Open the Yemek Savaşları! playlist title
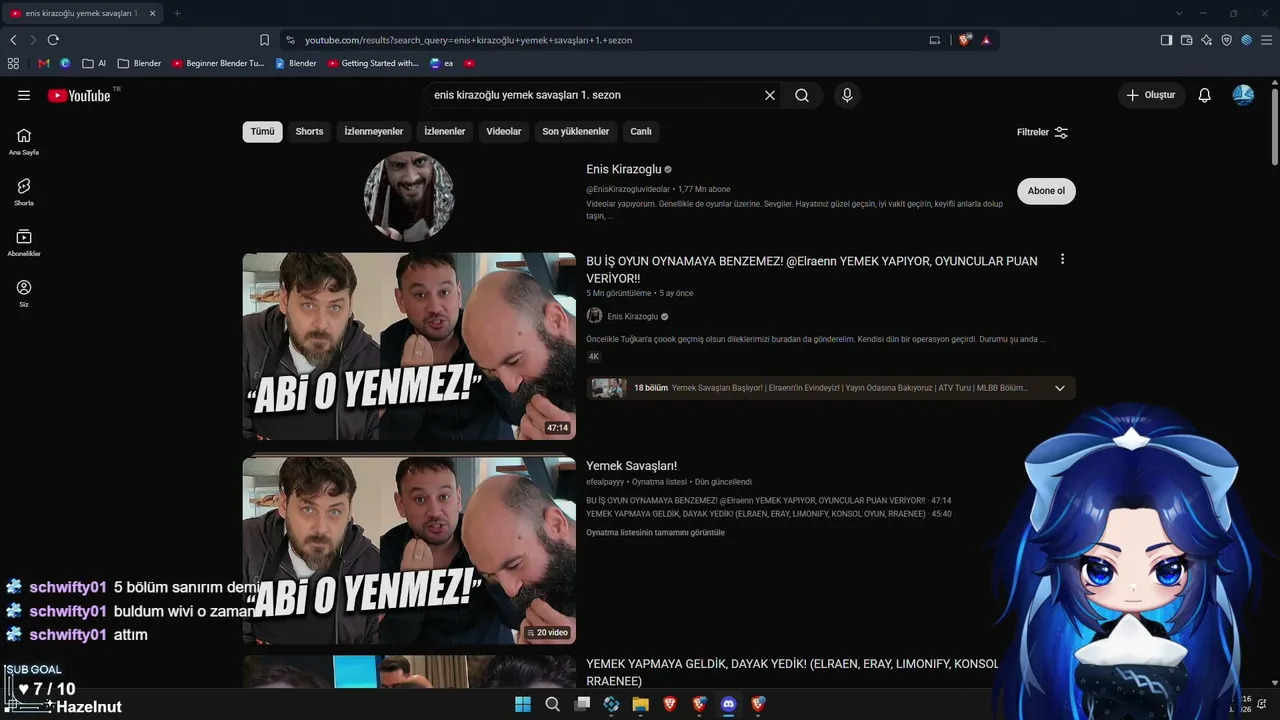 tap(632, 466)
